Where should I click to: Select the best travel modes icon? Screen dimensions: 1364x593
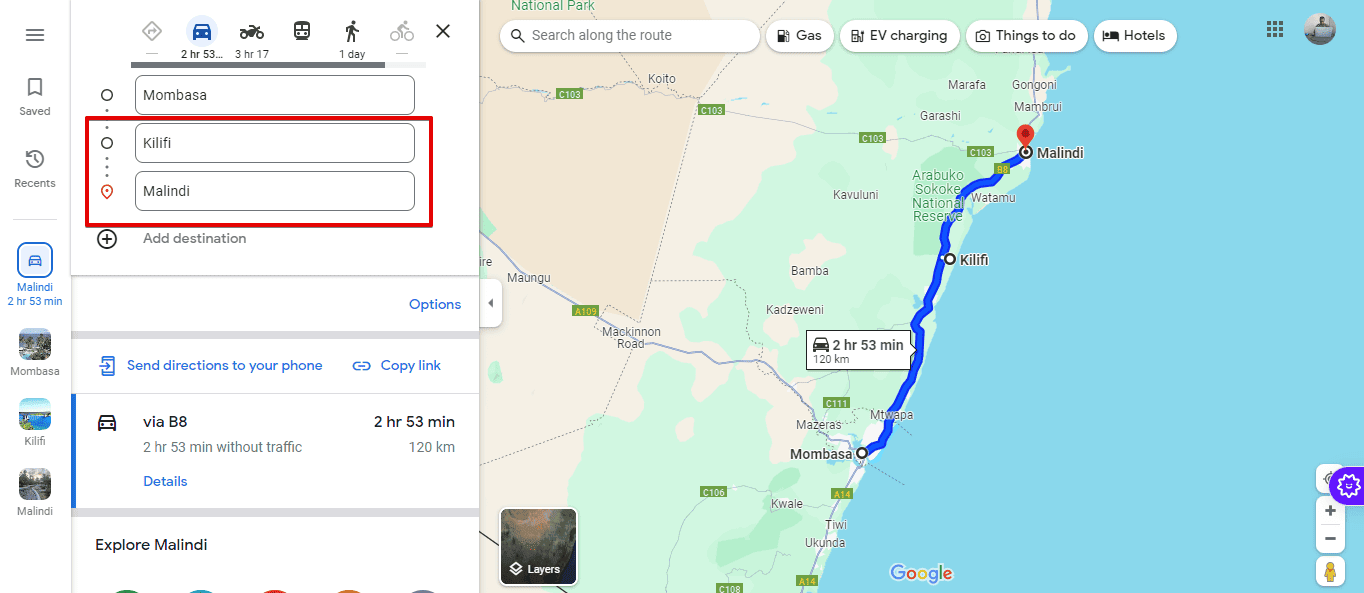[152, 30]
